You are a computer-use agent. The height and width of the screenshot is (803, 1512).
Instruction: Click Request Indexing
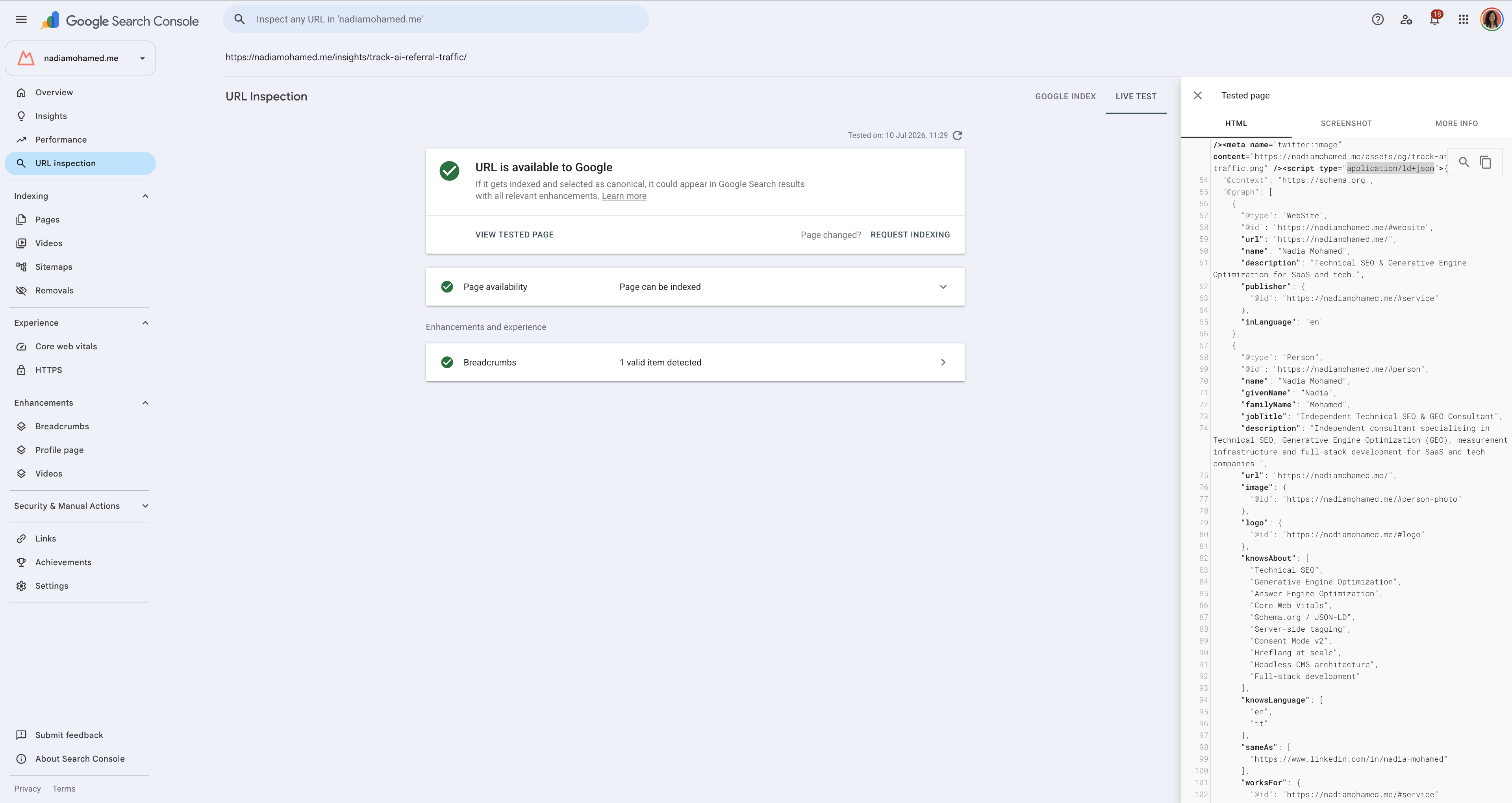910,235
